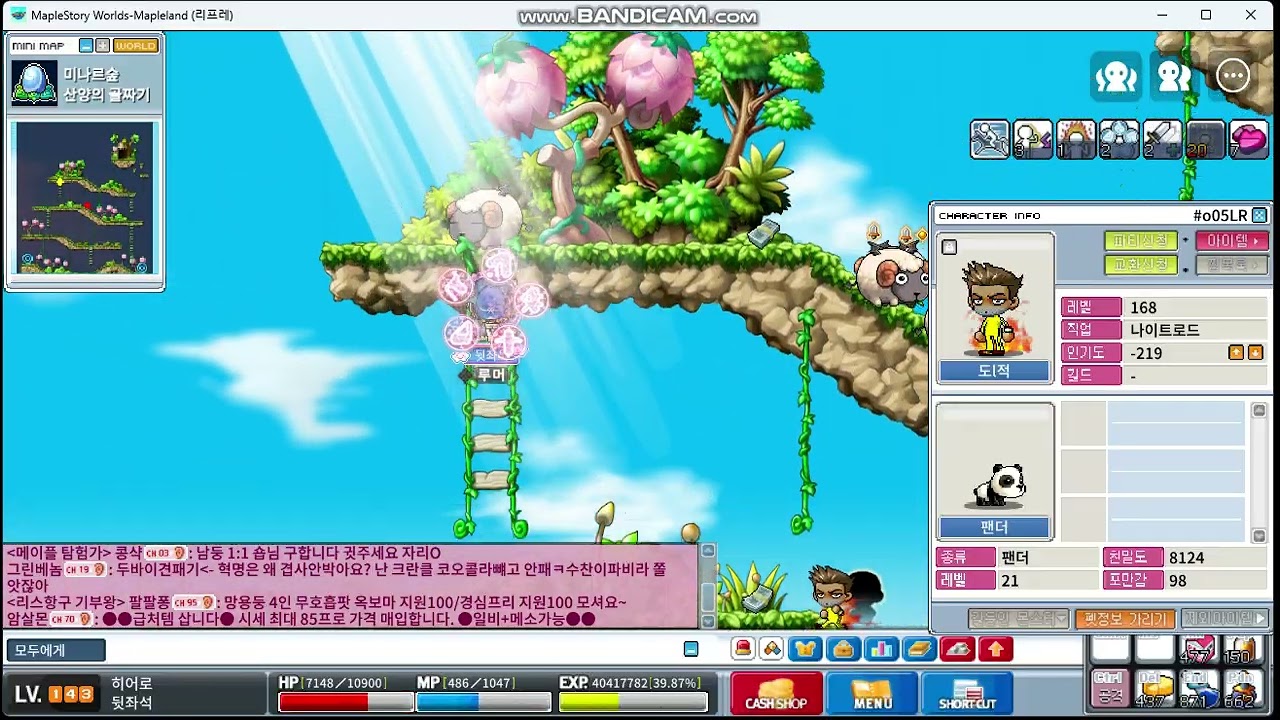
Task: Click the HP gauge bar
Action: (x=346, y=701)
